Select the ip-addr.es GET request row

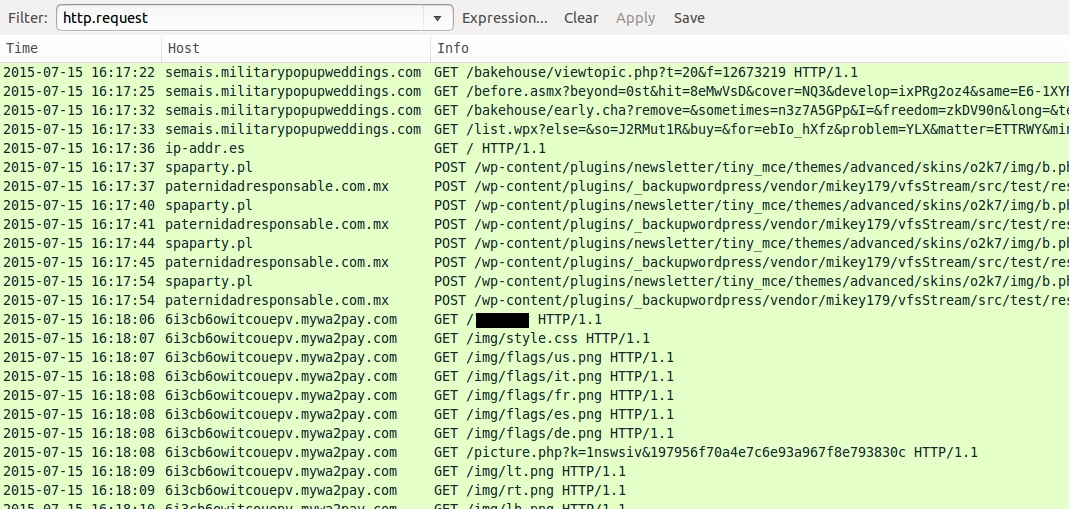500,148
